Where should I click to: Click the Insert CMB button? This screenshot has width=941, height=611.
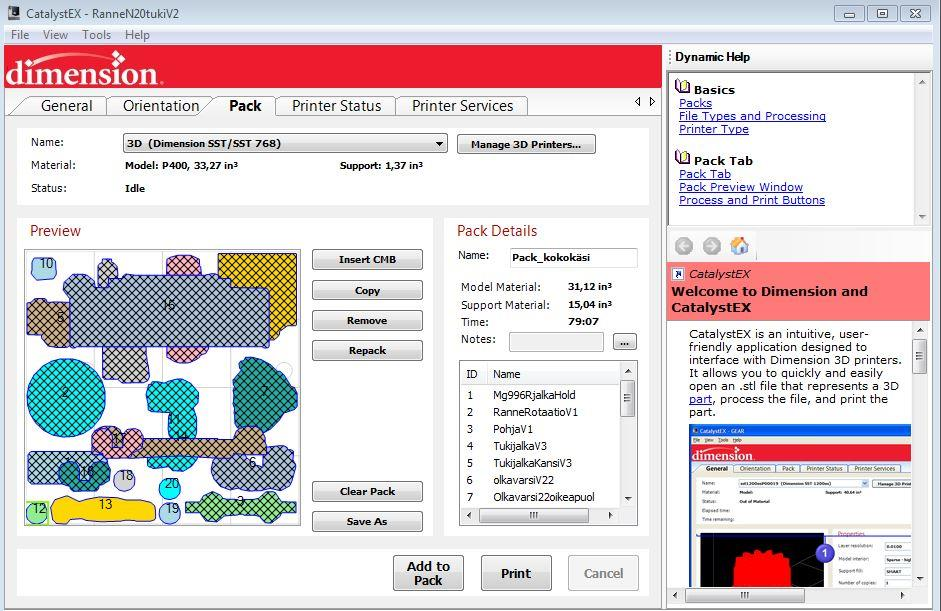tap(367, 259)
